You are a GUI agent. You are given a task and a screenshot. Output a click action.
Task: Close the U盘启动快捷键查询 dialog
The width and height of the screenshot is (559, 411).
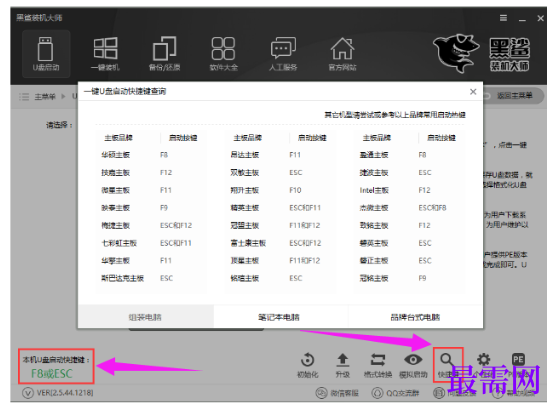click(473, 92)
